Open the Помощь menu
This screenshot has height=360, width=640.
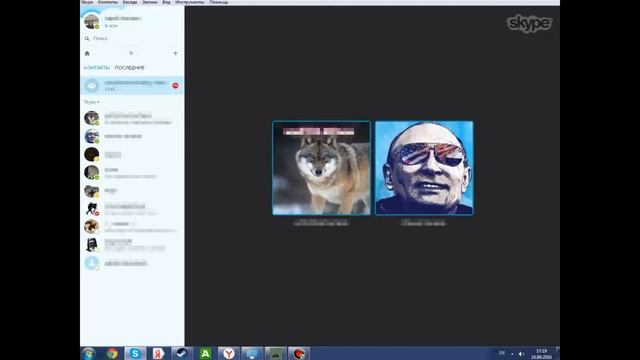click(x=218, y=2)
